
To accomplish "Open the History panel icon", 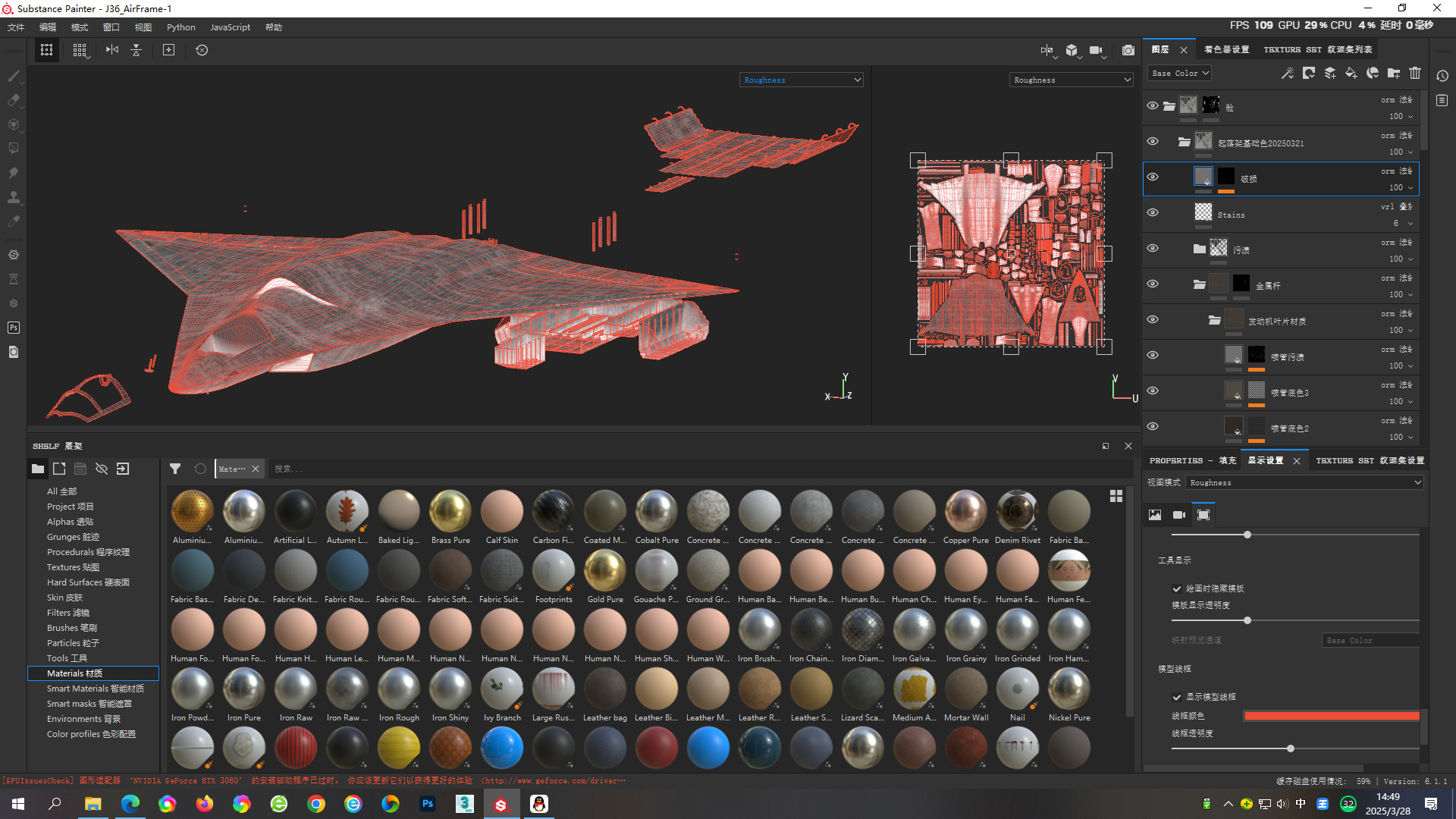I will coord(1442,76).
